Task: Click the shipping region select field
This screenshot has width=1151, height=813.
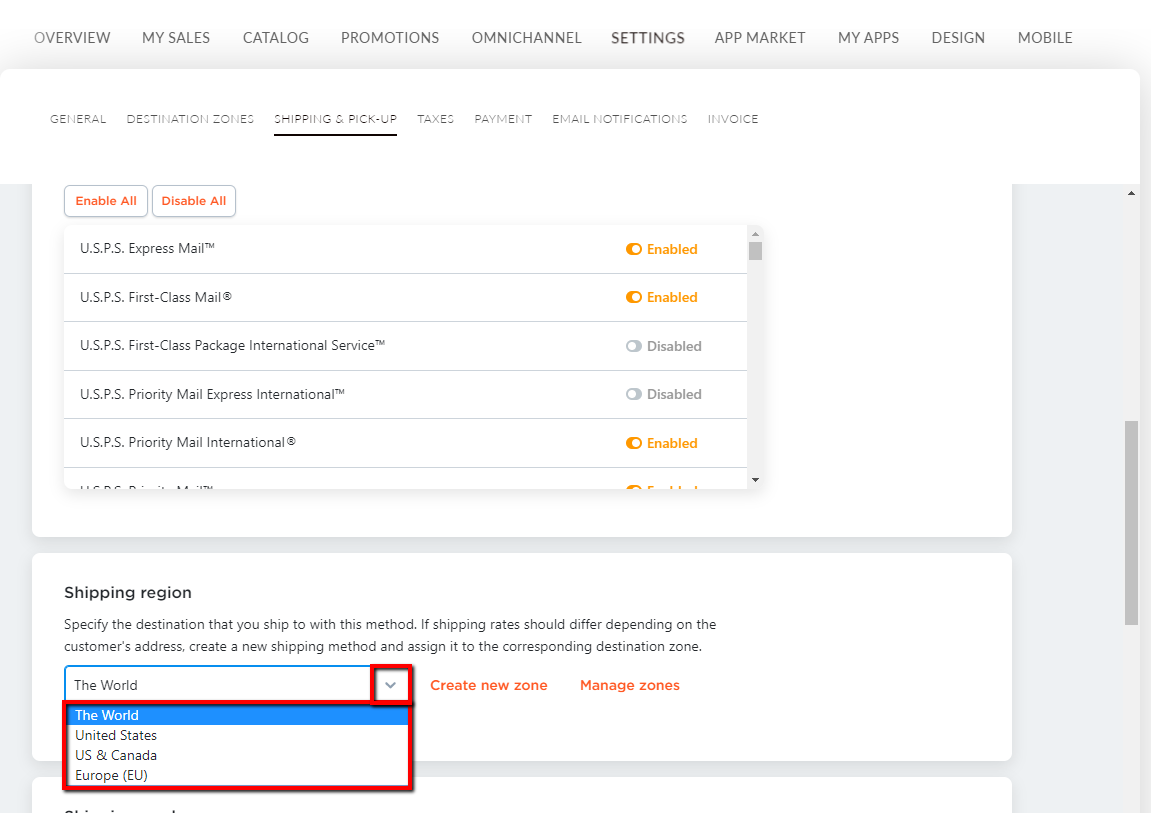Action: pos(236,685)
